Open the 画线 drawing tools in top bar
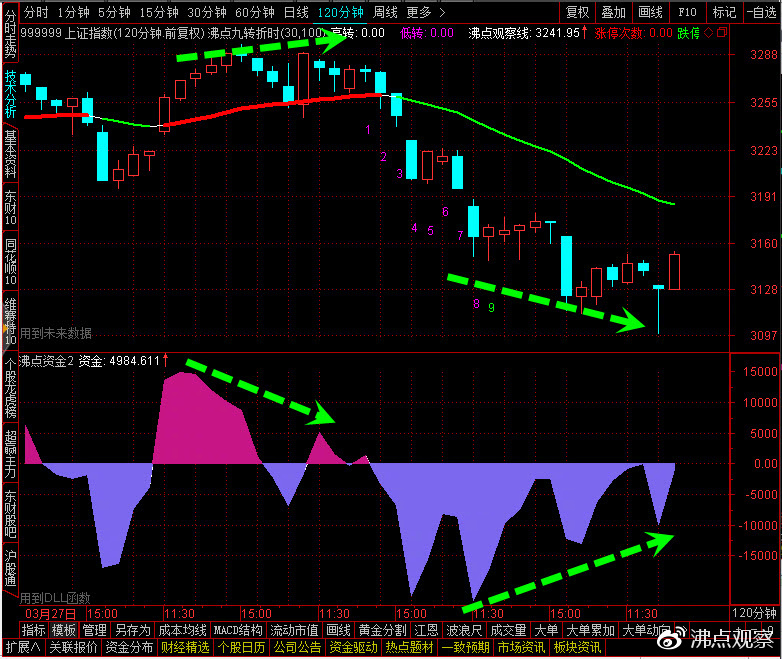This screenshot has width=782, height=659. point(650,12)
